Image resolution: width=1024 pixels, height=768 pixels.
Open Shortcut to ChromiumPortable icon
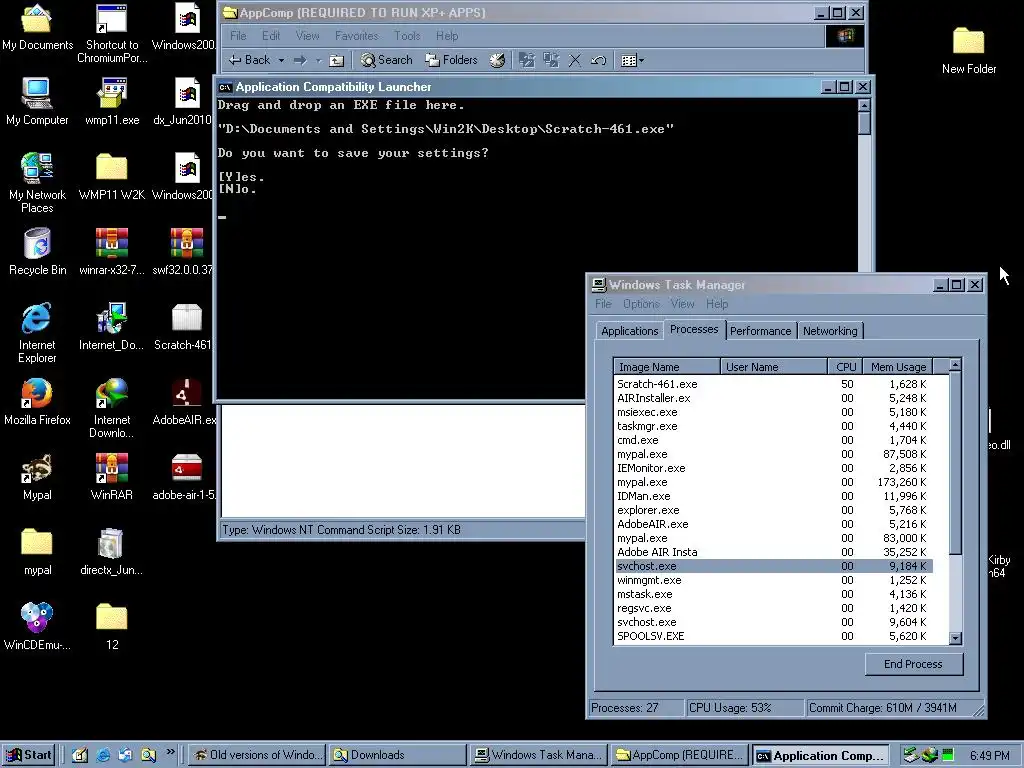(x=112, y=33)
